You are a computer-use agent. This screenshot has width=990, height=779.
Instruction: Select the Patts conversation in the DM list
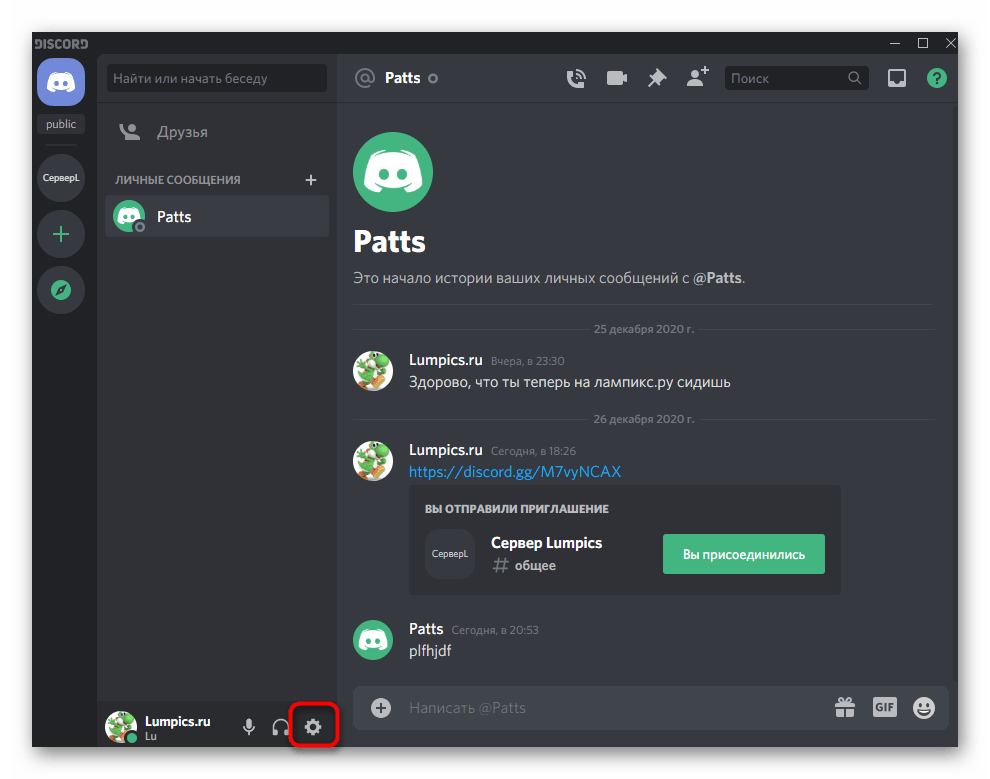click(x=217, y=216)
